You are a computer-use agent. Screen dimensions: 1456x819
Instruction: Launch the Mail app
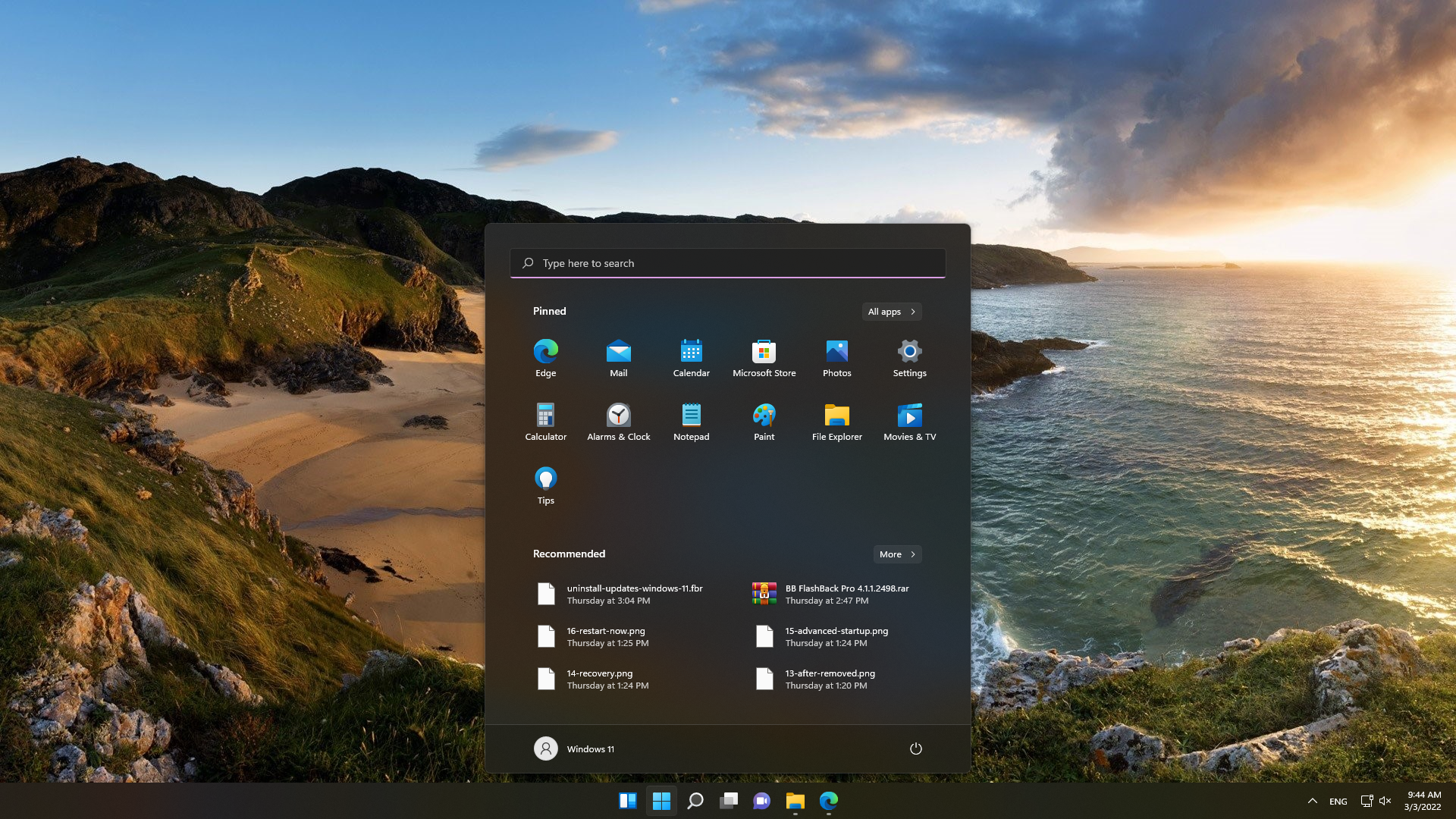coord(618,357)
